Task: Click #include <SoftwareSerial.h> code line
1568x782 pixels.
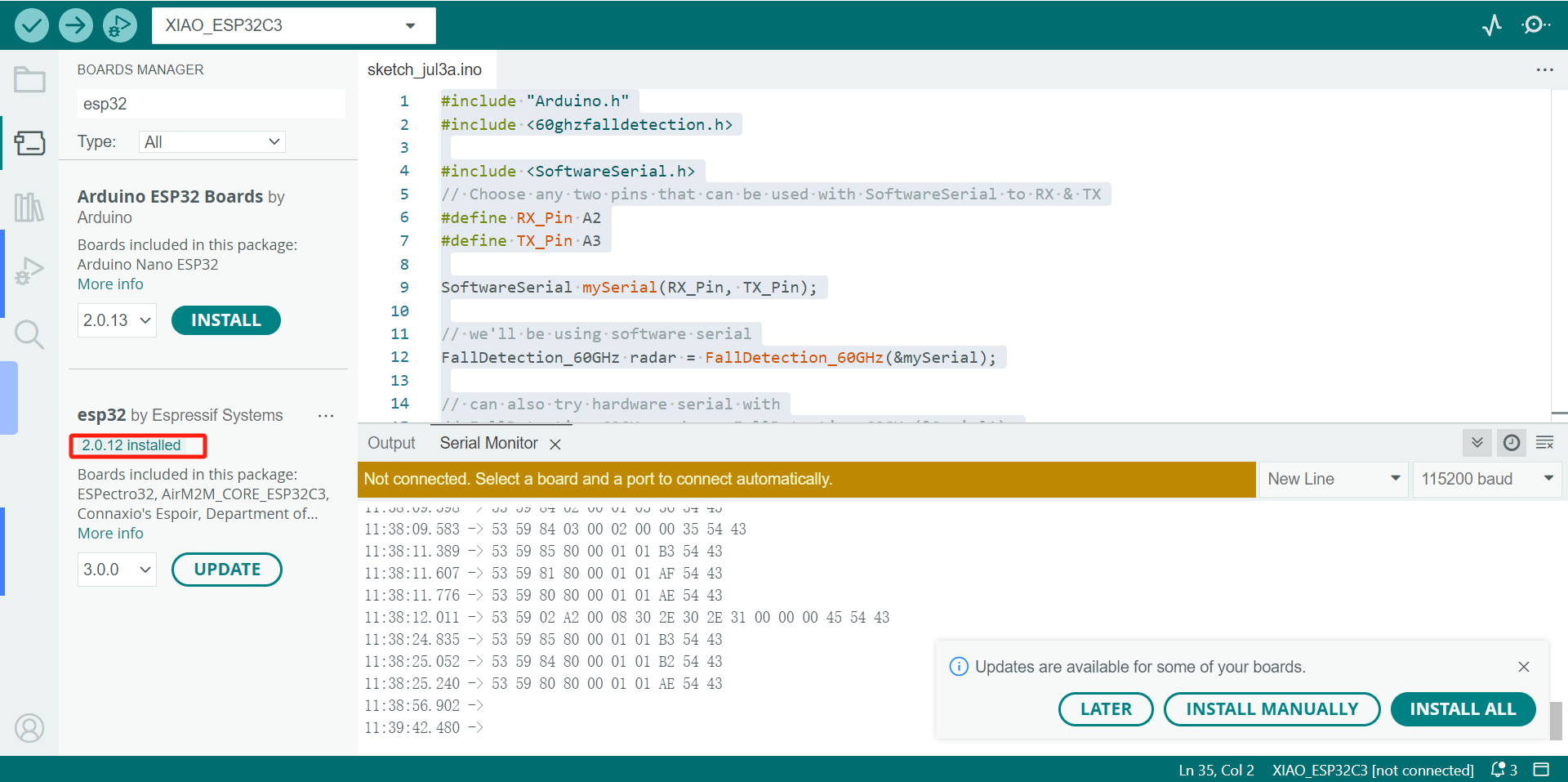Action: click(568, 172)
